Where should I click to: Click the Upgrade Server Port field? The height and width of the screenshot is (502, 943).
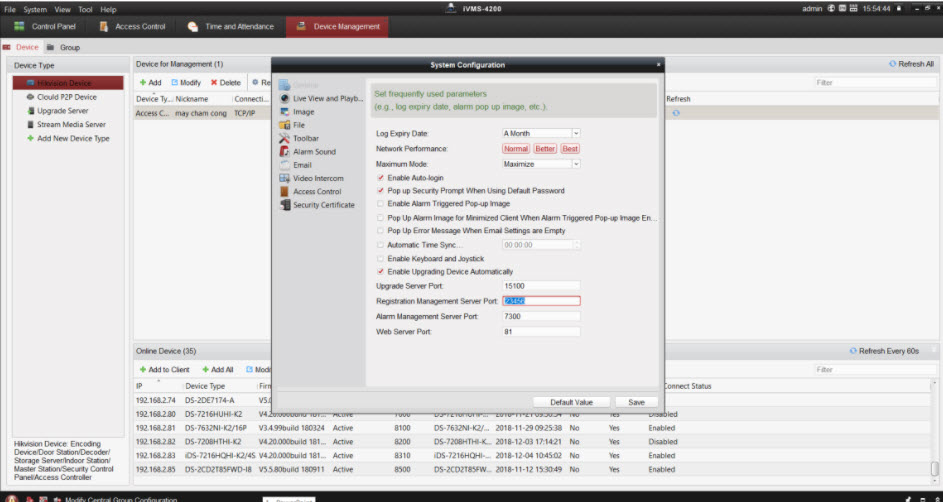coord(540,286)
